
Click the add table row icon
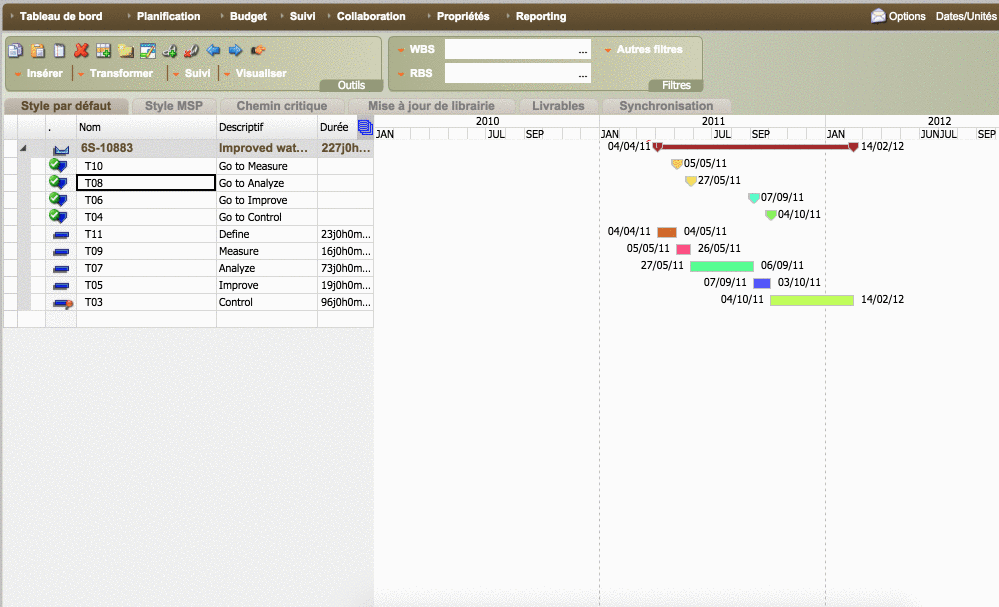pyautogui.click(x=103, y=50)
